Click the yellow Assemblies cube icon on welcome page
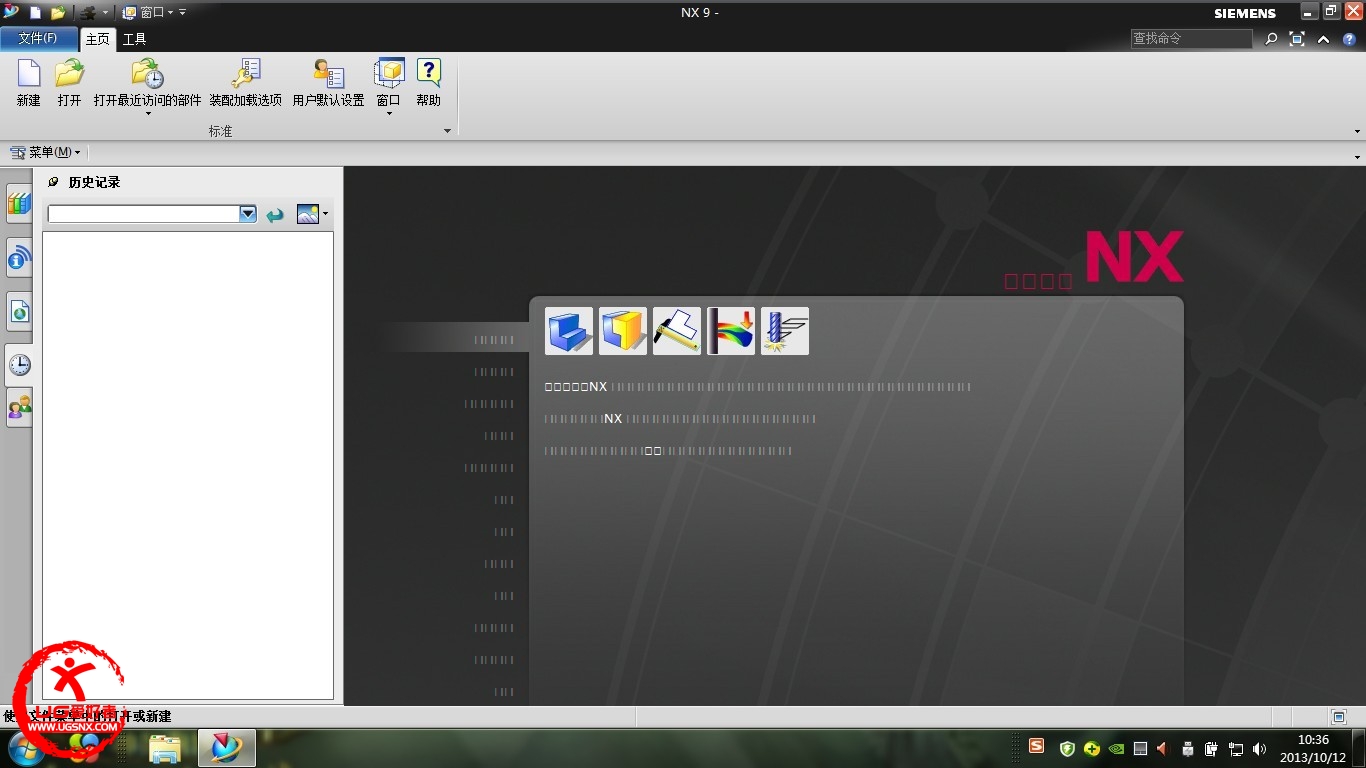Viewport: 1366px width, 768px height. click(x=623, y=331)
